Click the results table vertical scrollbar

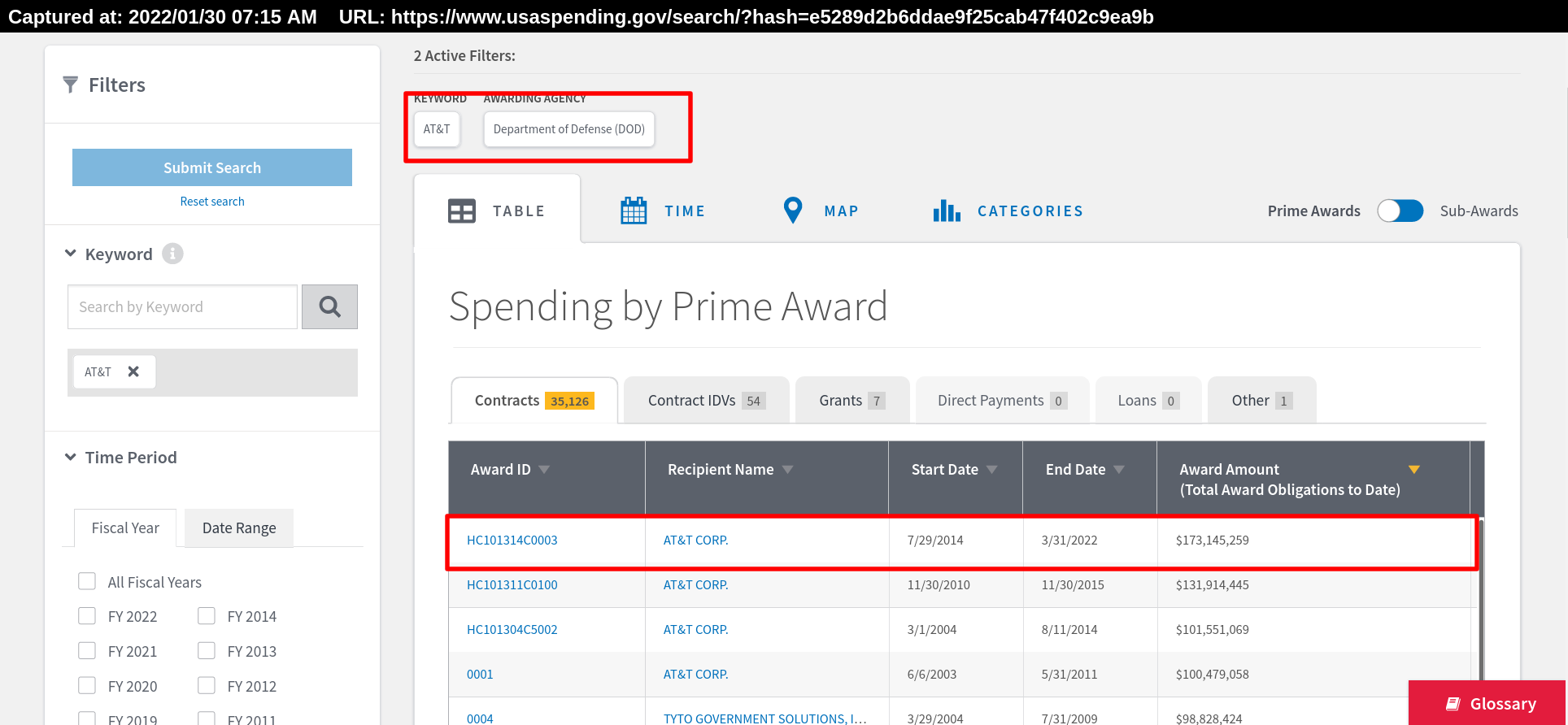[x=1481, y=601]
